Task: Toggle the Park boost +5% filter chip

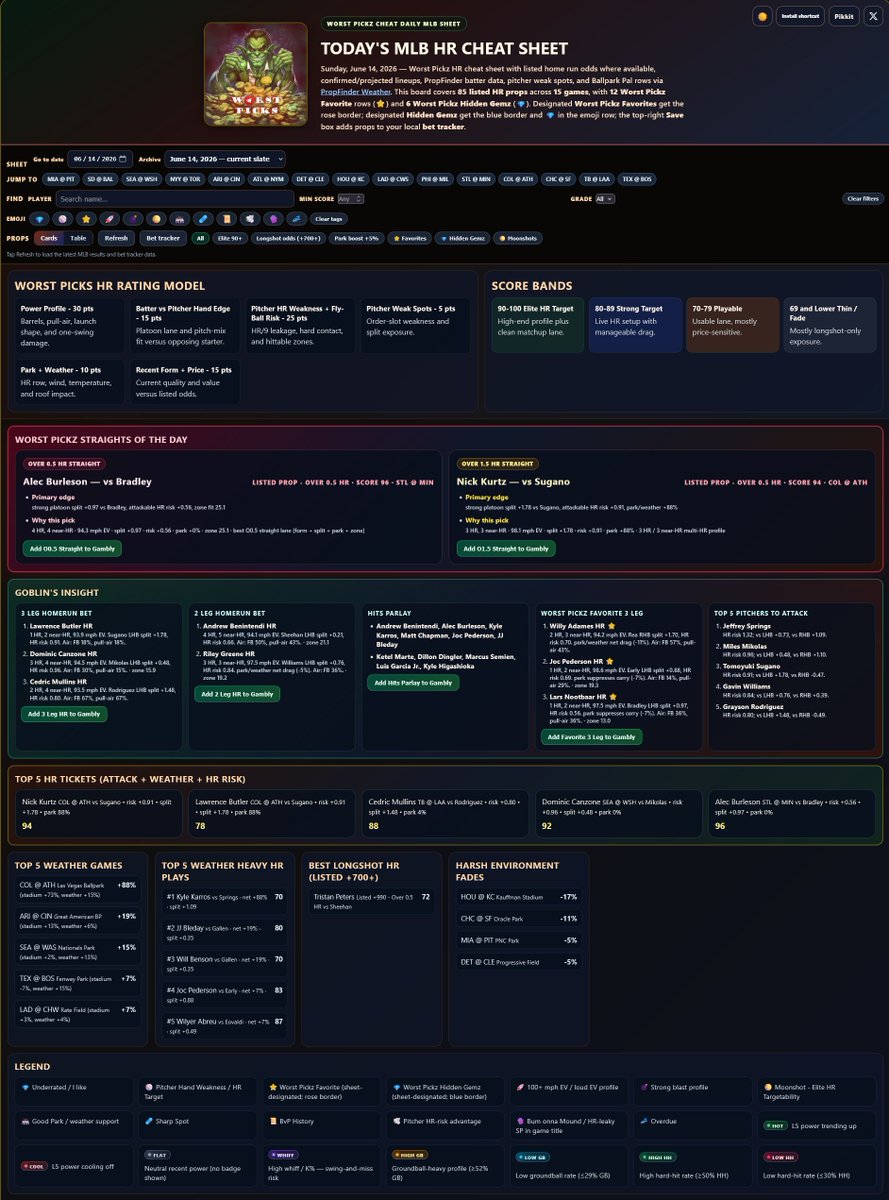Action: point(357,238)
